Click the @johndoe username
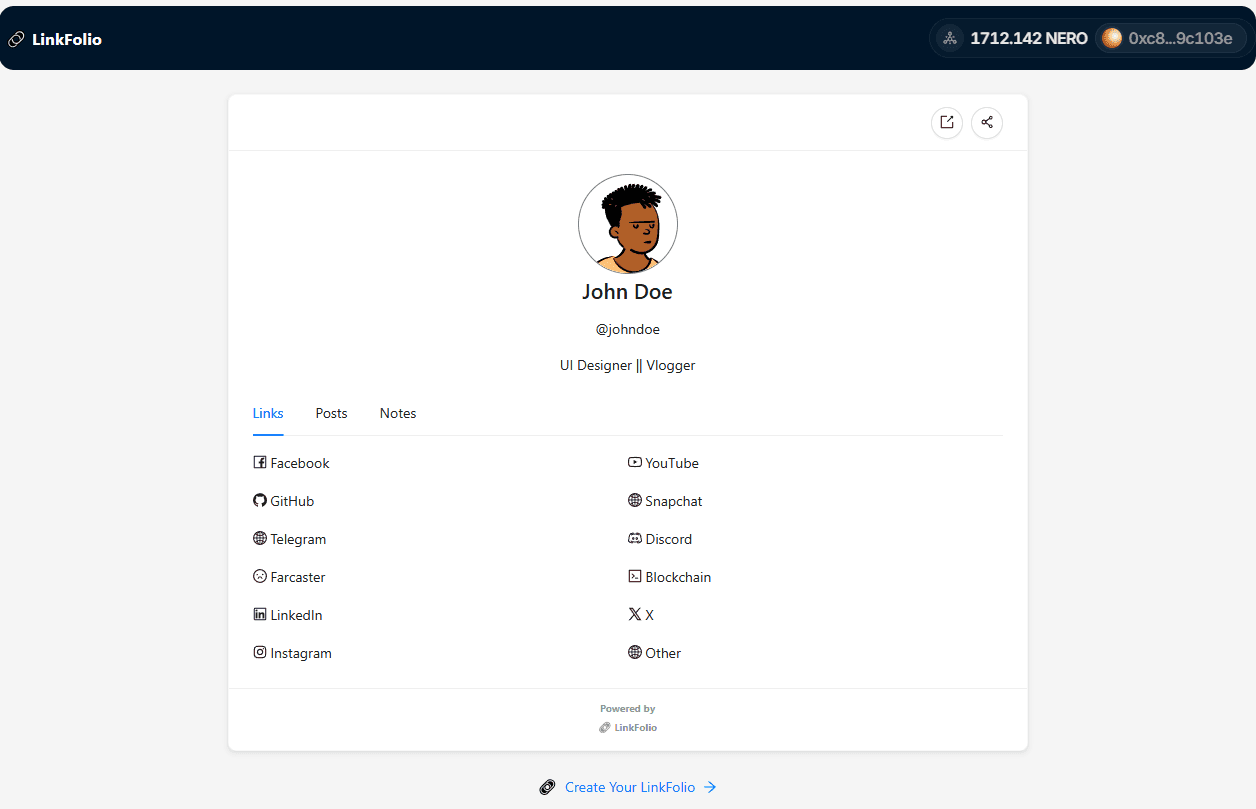 click(x=628, y=329)
